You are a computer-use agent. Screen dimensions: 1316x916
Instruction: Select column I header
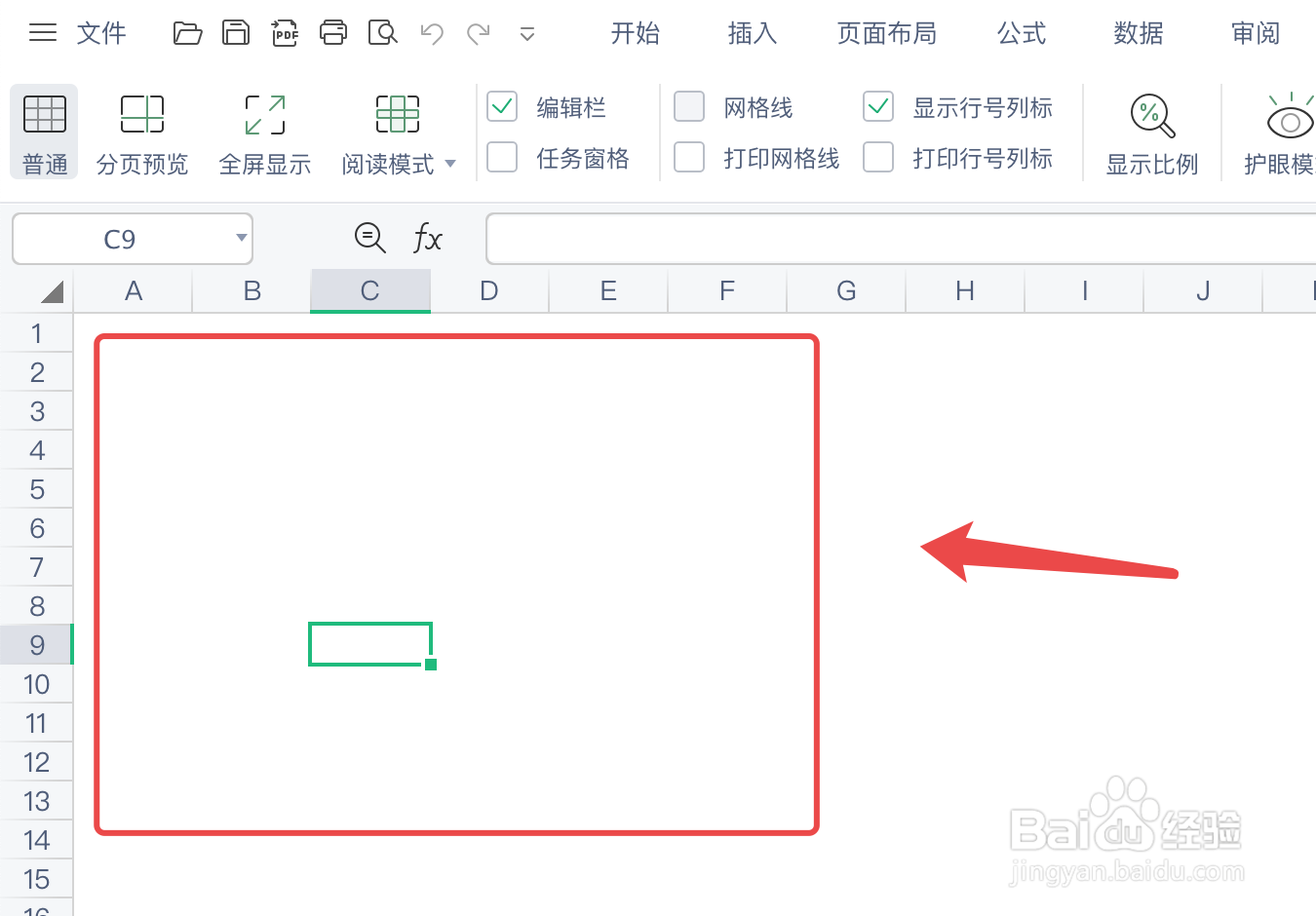[x=1084, y=291]
